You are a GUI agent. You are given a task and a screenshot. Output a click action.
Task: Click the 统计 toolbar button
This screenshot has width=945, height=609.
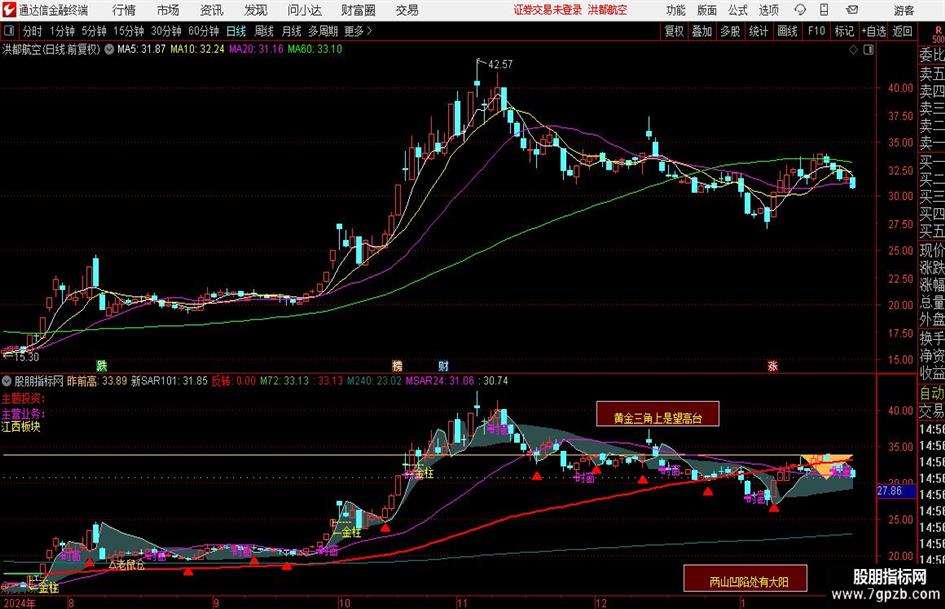point(758,31)
